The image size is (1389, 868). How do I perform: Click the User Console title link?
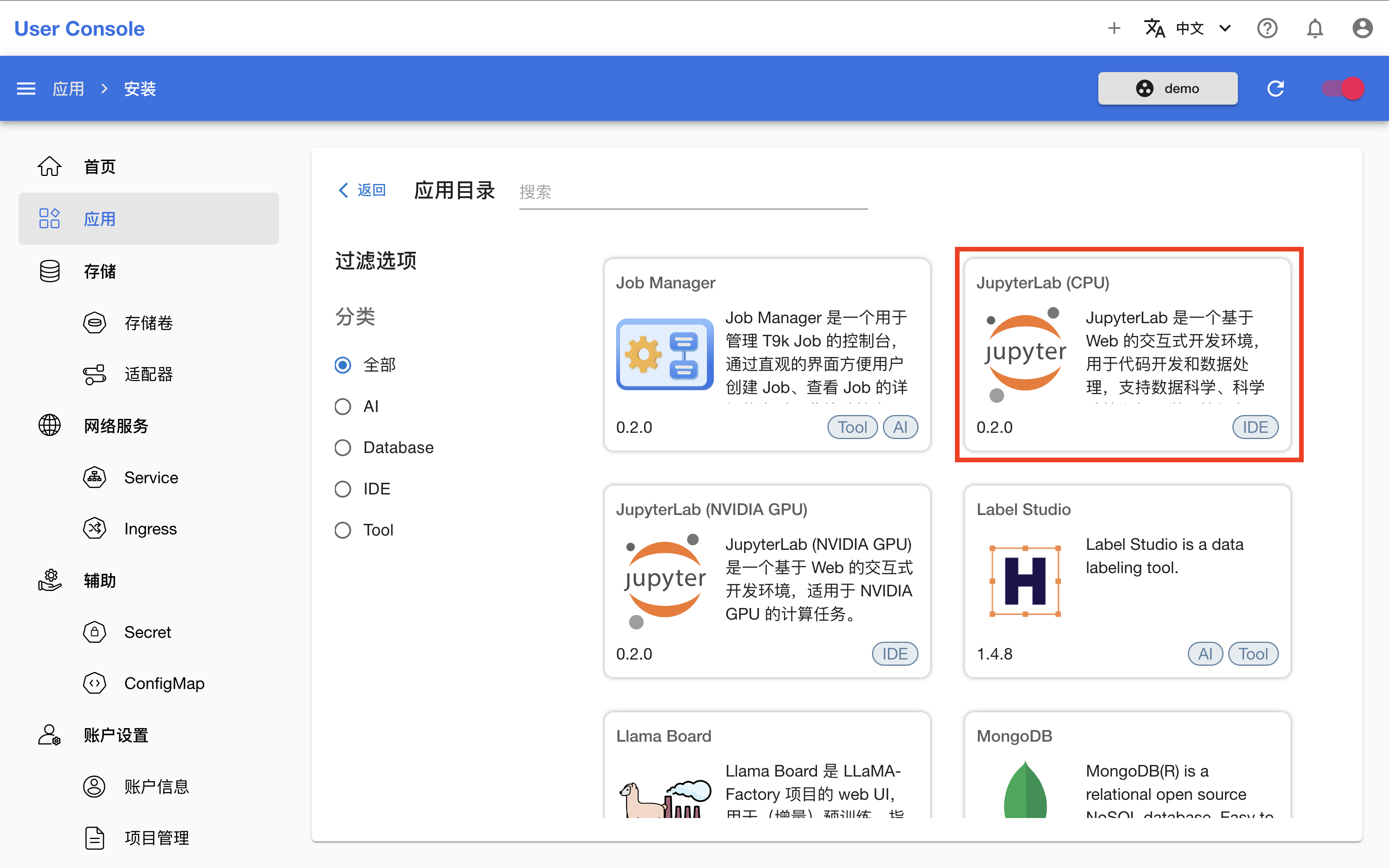tap(79, 28)
